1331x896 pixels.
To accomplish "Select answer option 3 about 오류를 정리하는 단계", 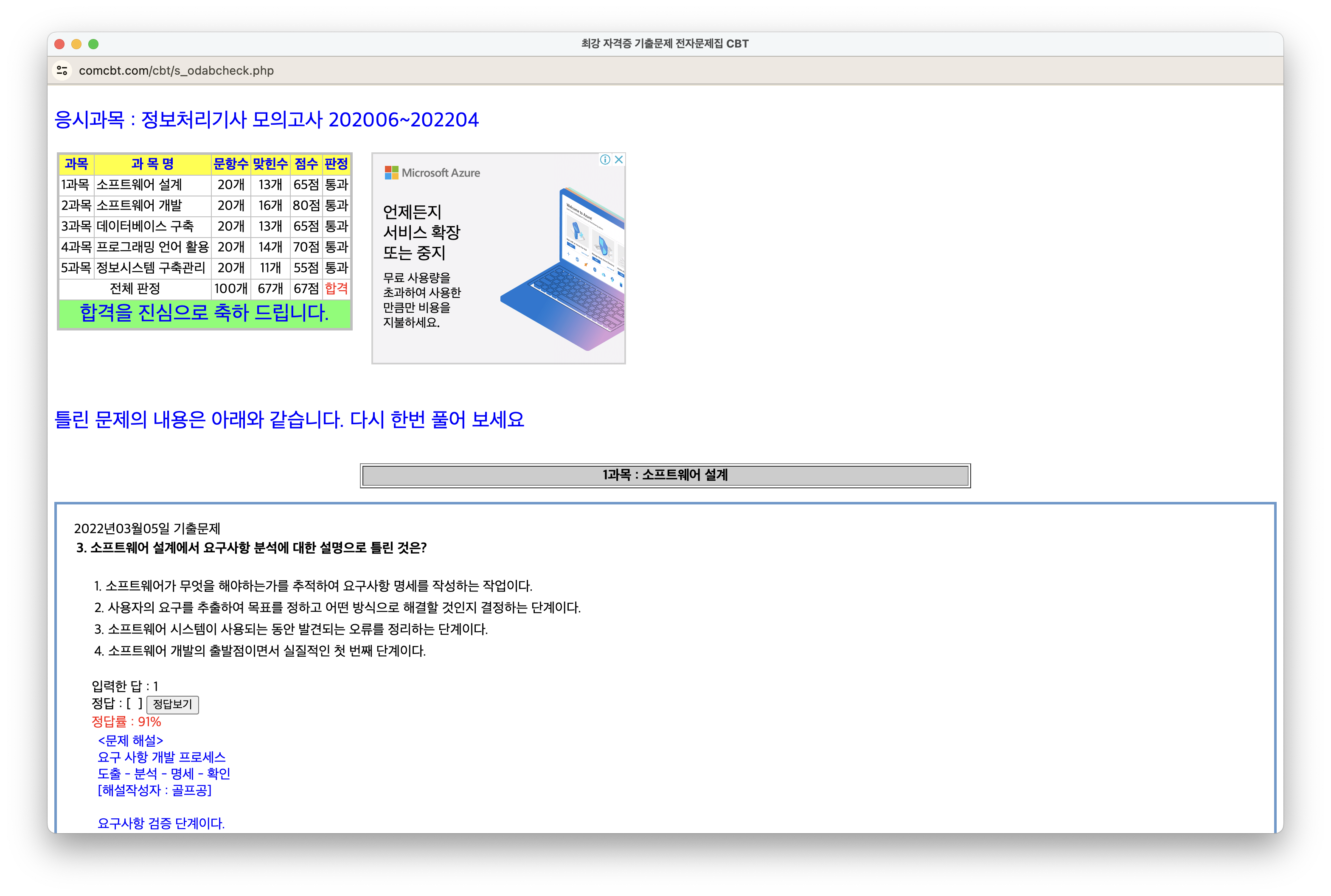I will pyautogui.click(x=292, y=629).
